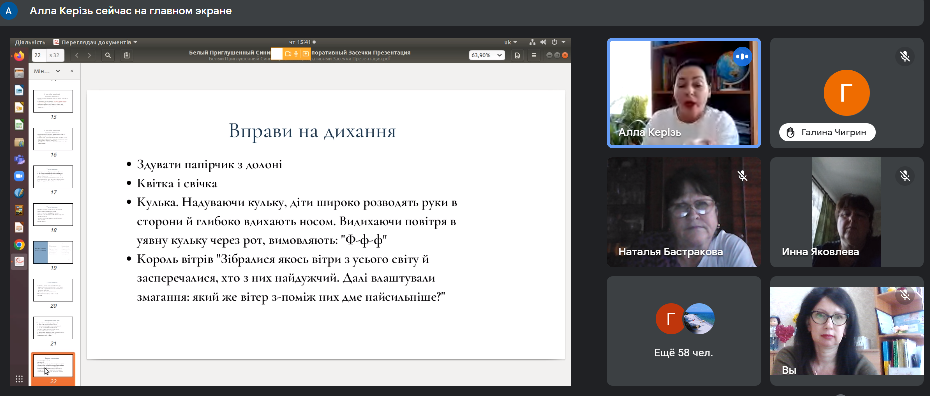Toggle the document viewer sidebar button
This screenshot has width=930, height=396.
pos(127,55)
